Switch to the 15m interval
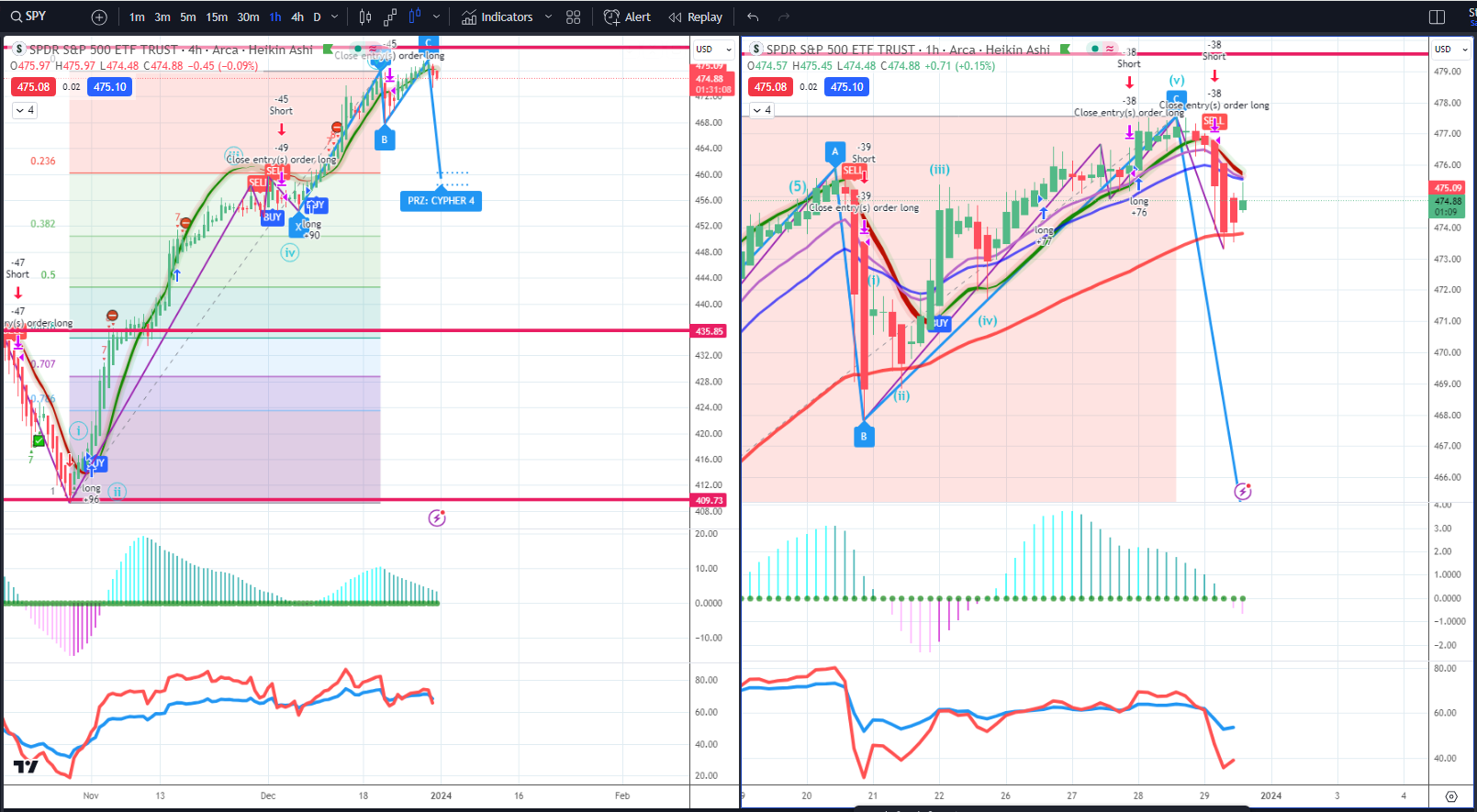Image resolution: width=1477 pixels, height=812 pixels. [x=217, y=17]
